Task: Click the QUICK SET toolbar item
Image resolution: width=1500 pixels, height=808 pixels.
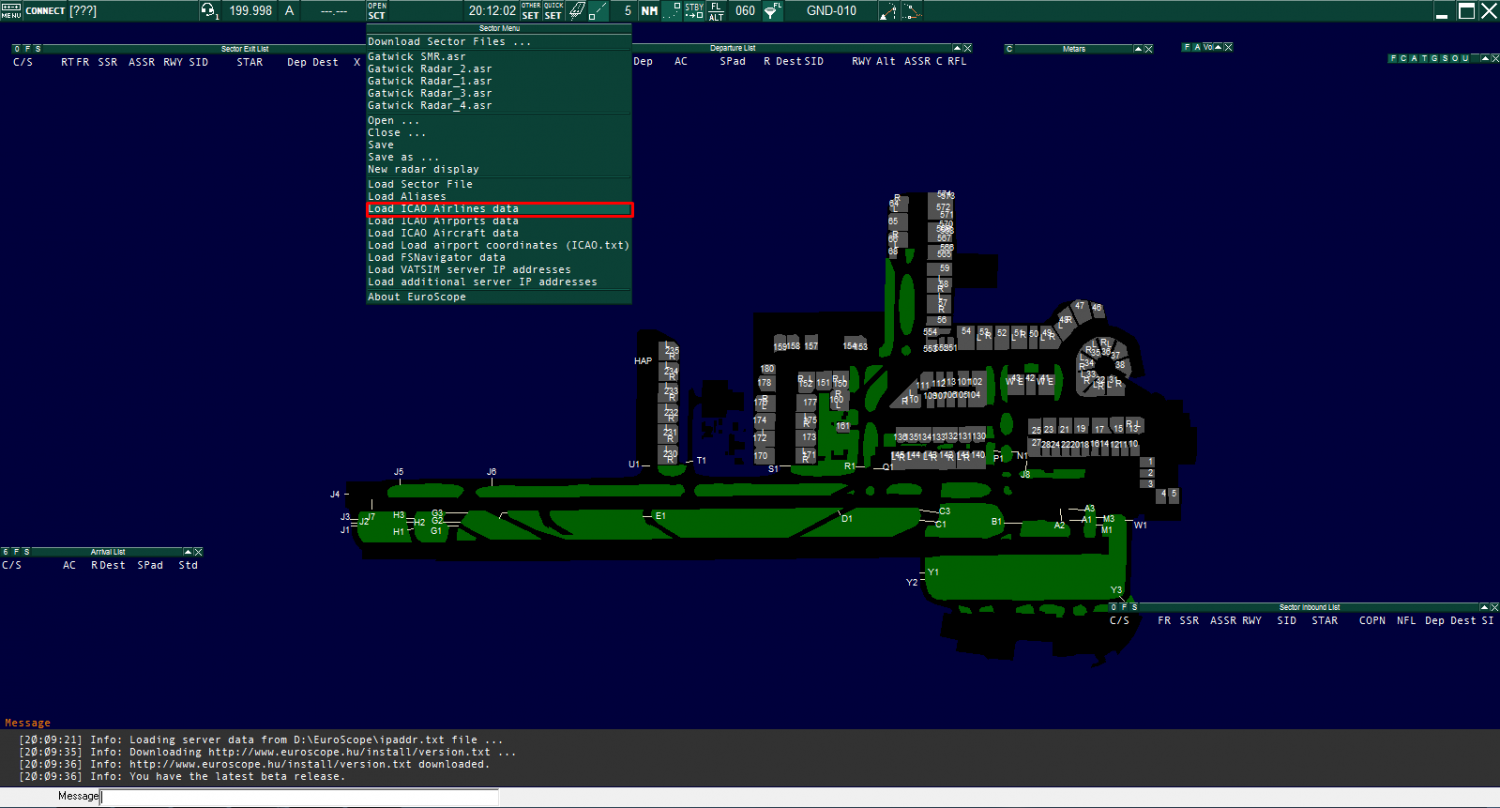Action: click(554, 11)
